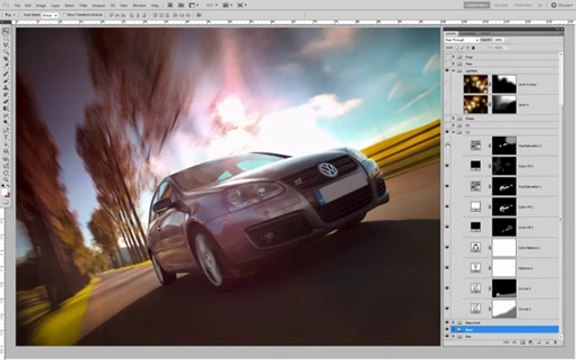This screenshot has width=576, height=360.
Task: Open the File menu
Action: click(x=17, y=6)
